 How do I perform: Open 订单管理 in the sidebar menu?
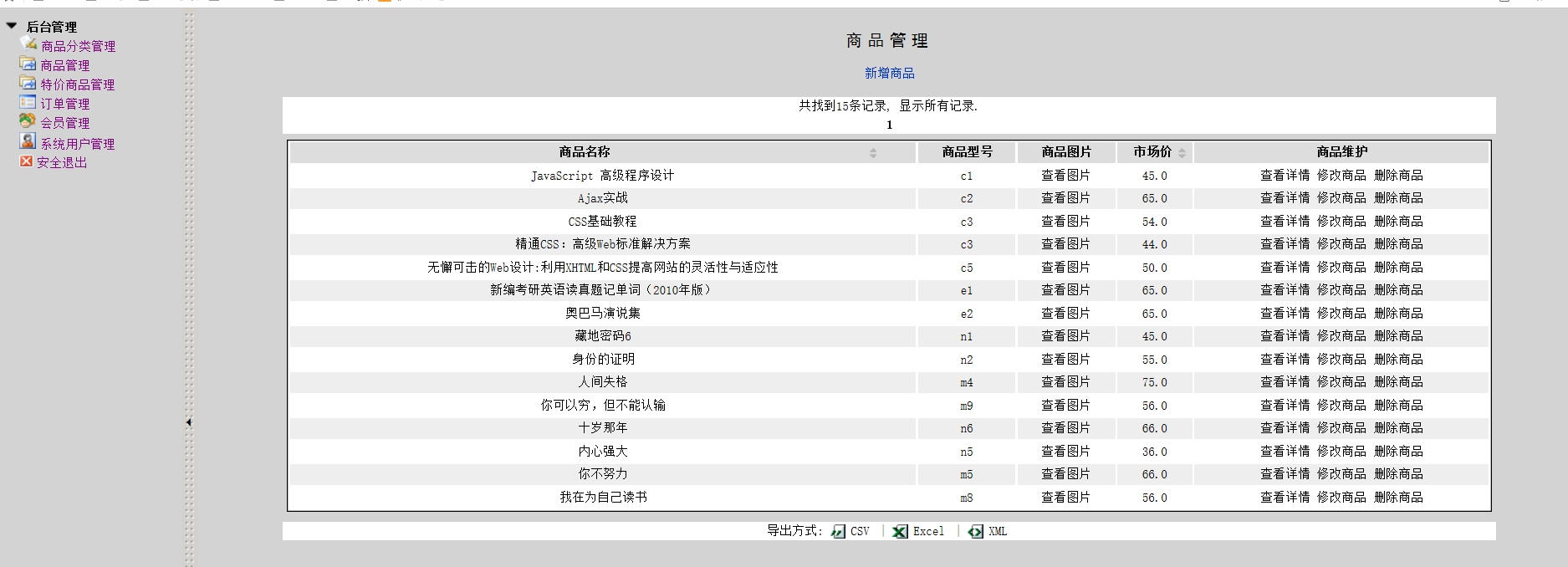tap(65, 104)
